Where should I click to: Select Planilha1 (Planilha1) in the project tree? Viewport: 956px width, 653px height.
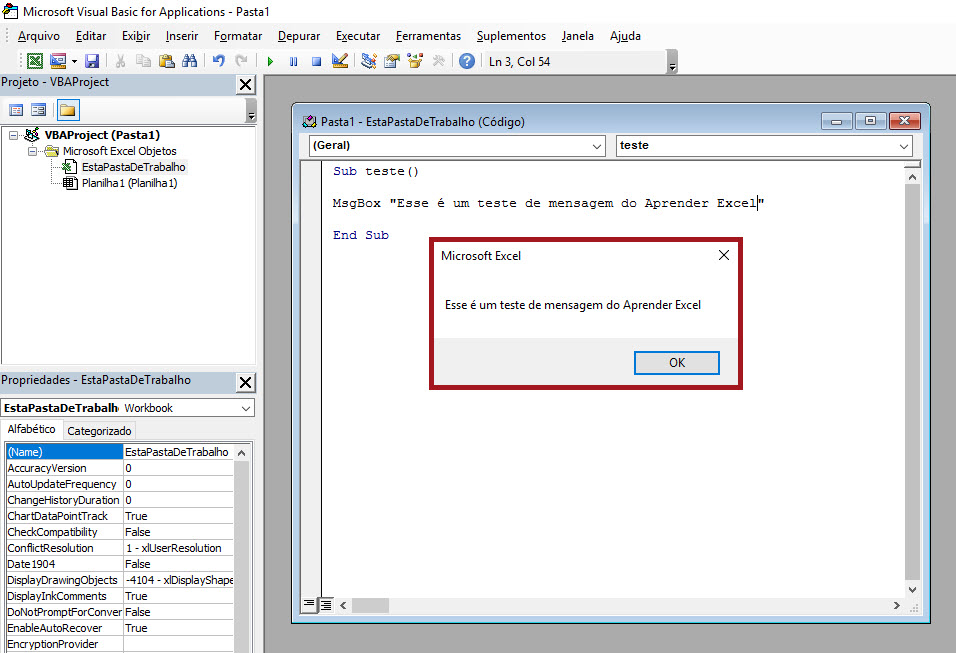pyautogui.click(x=129, y=183)
